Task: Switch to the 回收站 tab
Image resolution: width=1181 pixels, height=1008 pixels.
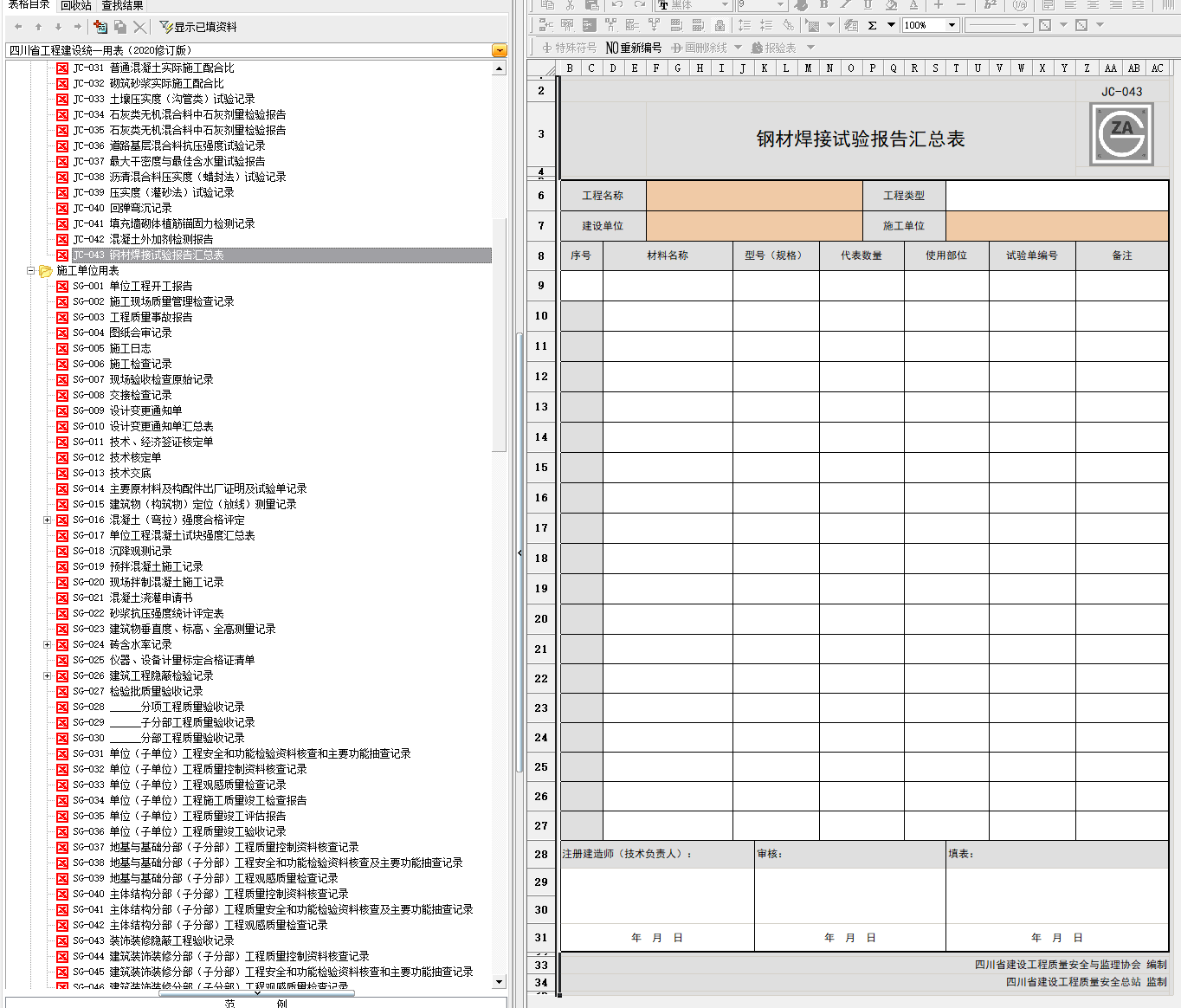Action: pyautogui.click(x=76, y=5)
